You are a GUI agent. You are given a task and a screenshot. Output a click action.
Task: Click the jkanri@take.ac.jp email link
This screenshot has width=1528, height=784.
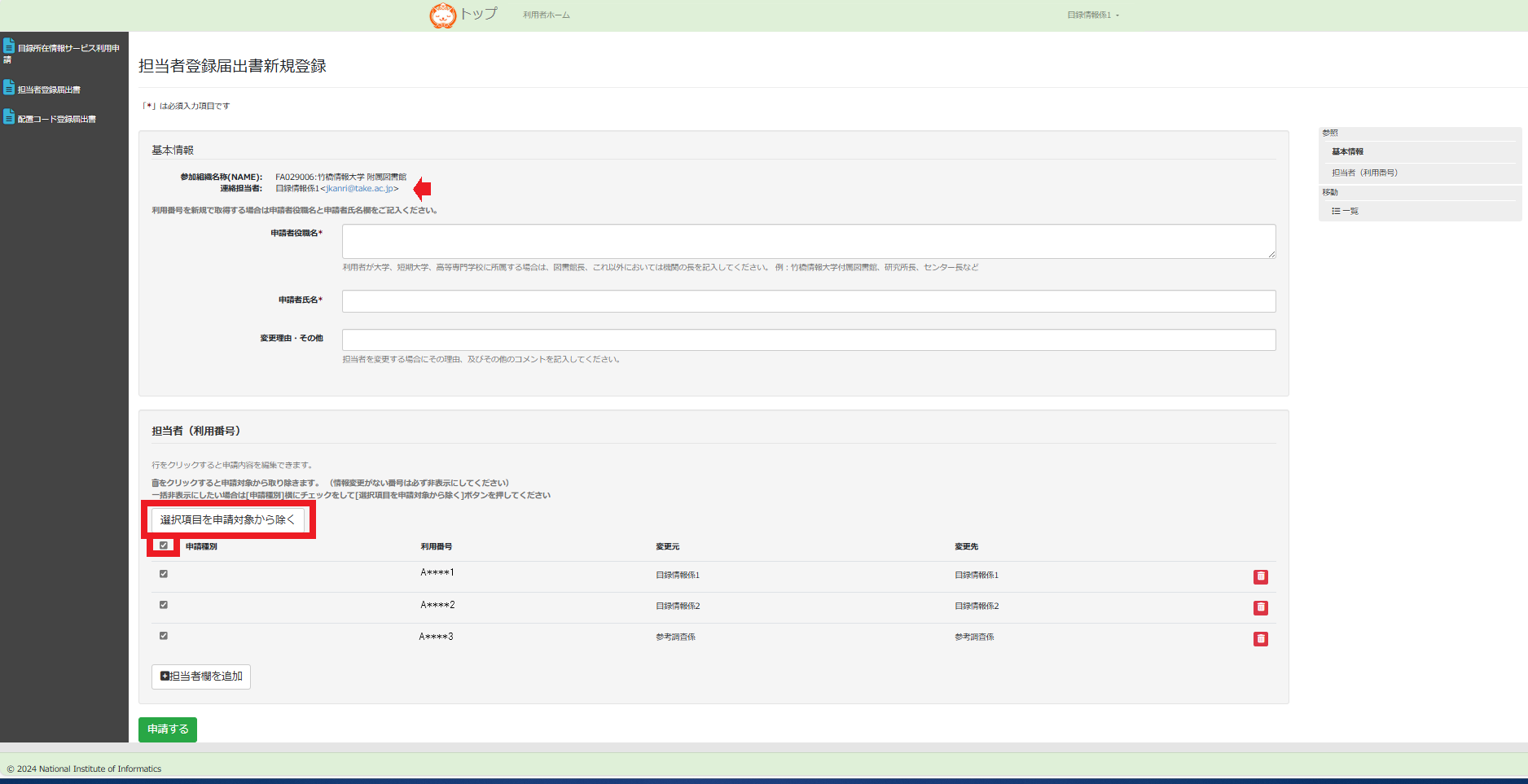359,188
